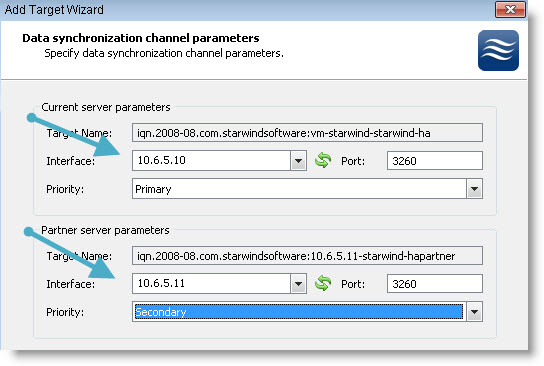544x366 pixels.
Task: Click the partner server Interface label
Action: click(x=70, y=284)
